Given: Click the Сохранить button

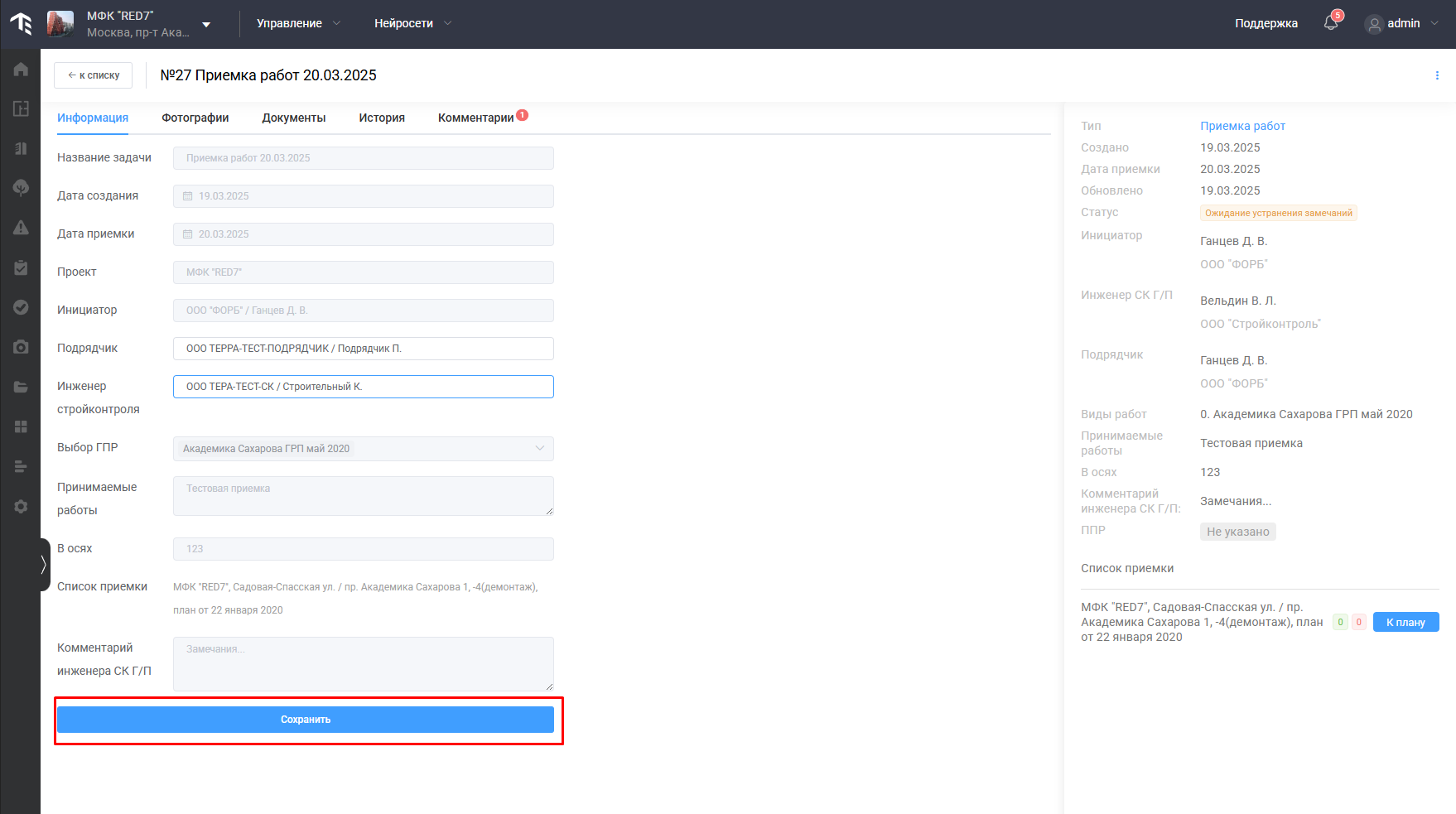Looking at the screenshot, I should click(x=306, y=720).
